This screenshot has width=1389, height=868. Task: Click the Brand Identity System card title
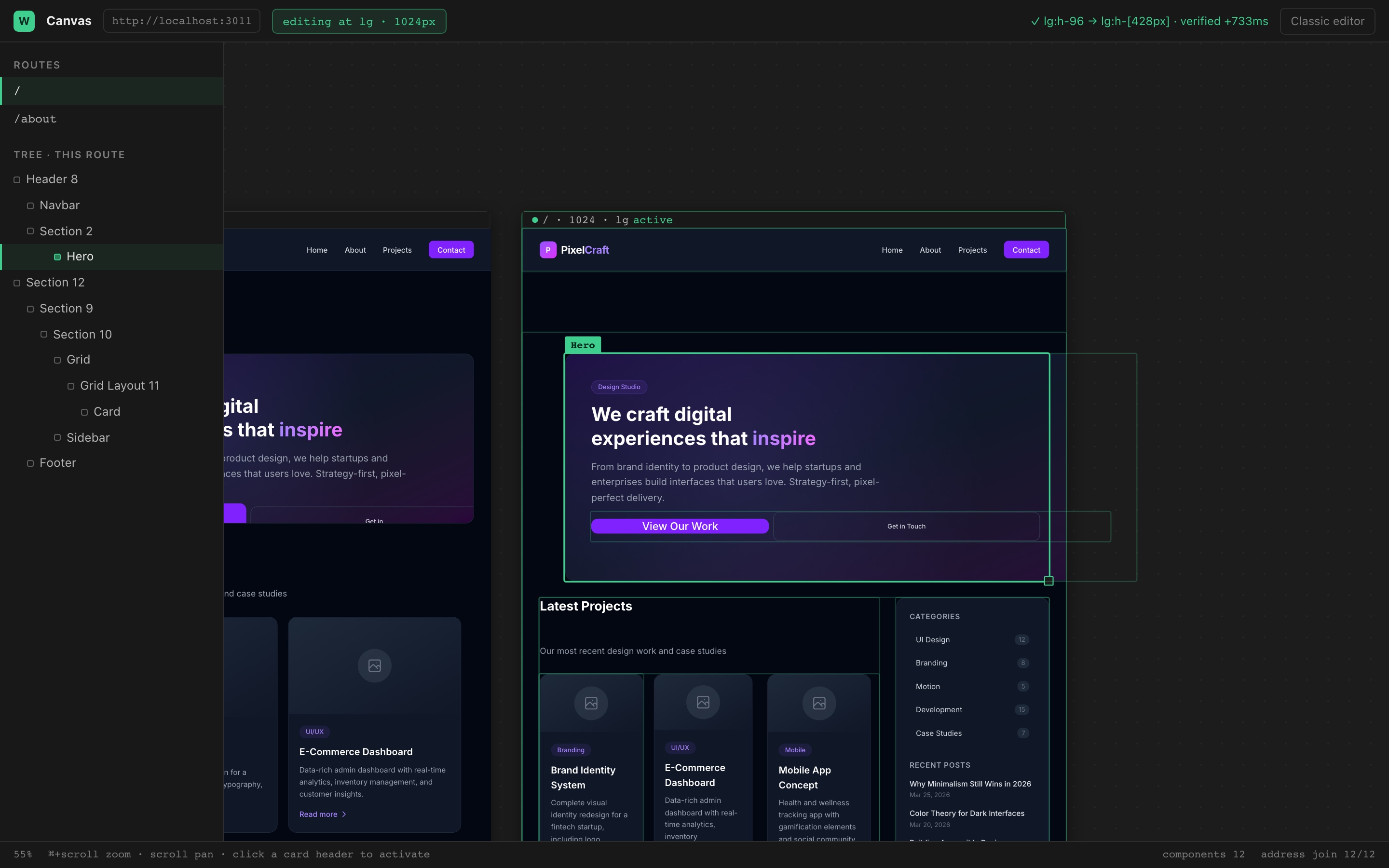(x=583, y=777)
